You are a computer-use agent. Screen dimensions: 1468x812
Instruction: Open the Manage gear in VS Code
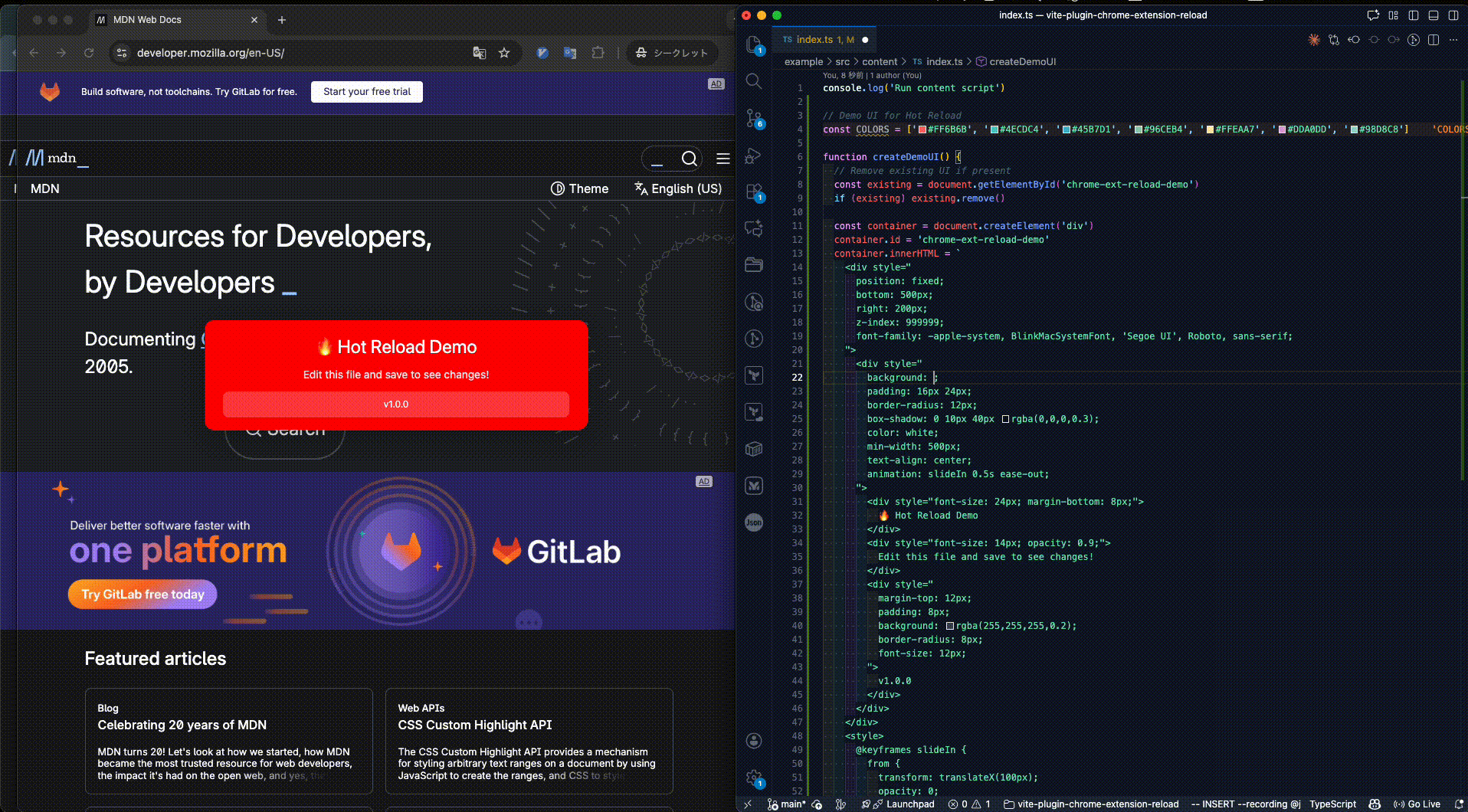(x=754, y=778)
